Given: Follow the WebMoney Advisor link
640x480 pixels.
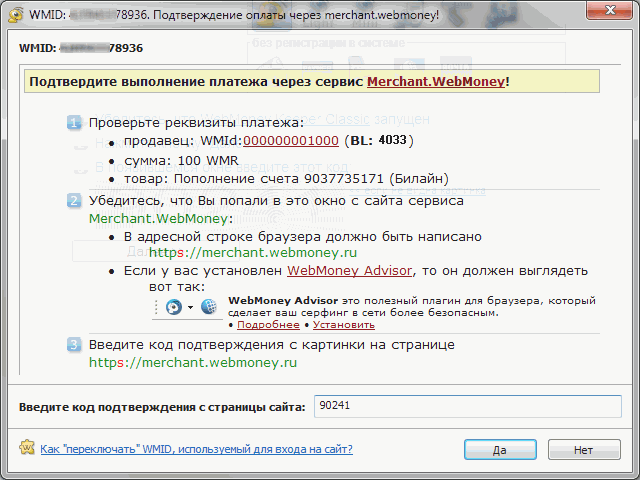Looking at the screenshot, I should [349, 271].
